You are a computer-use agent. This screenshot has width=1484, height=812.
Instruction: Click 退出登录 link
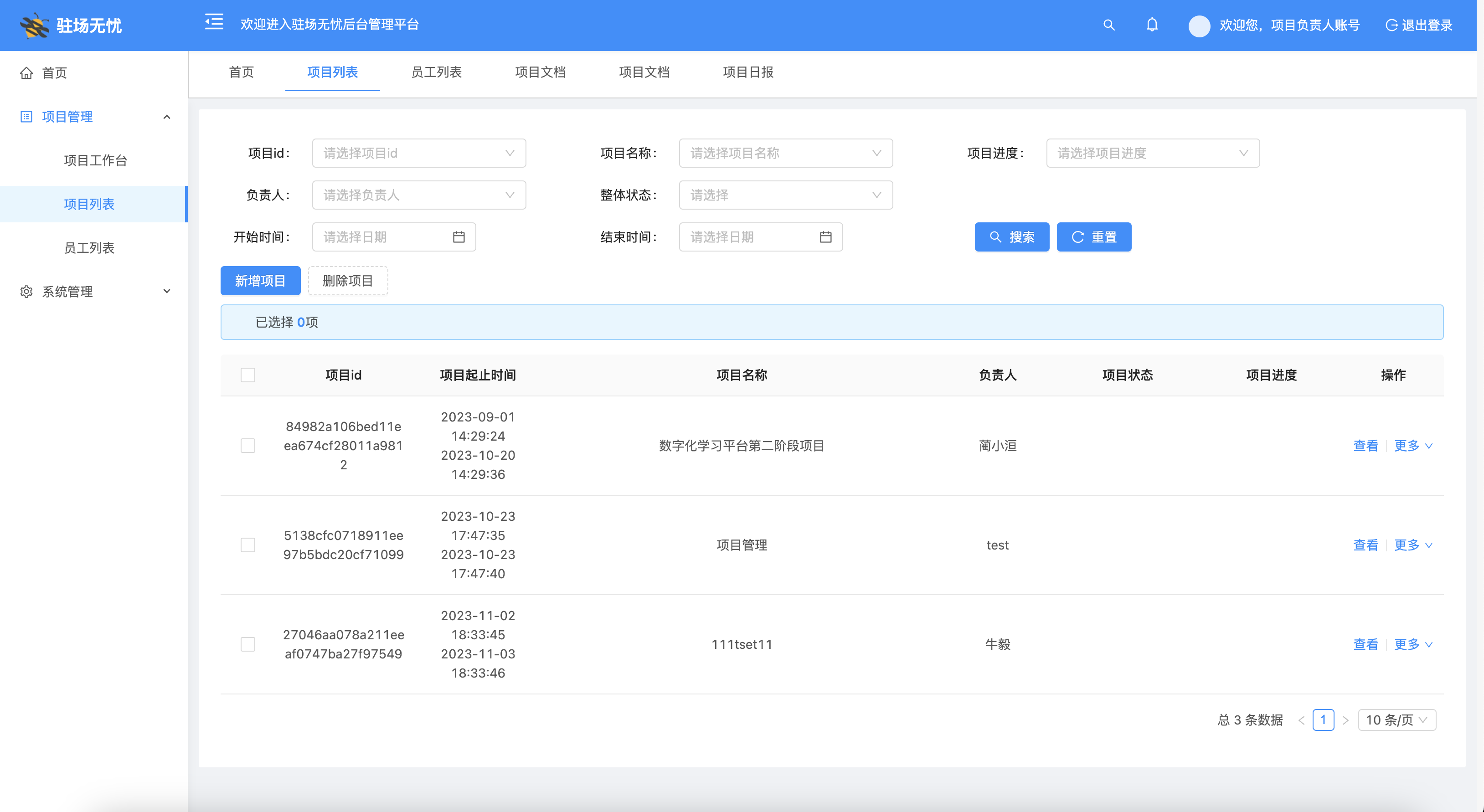[x=1427, y=26]
